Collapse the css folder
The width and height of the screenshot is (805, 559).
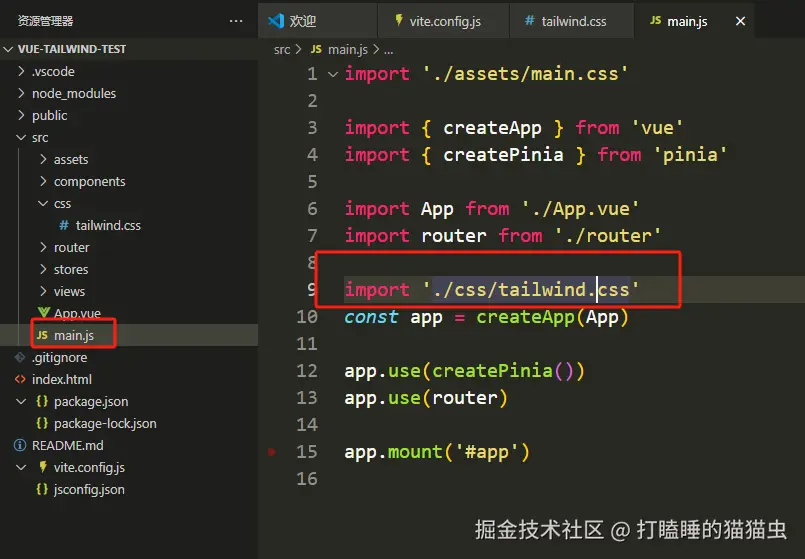43,203
